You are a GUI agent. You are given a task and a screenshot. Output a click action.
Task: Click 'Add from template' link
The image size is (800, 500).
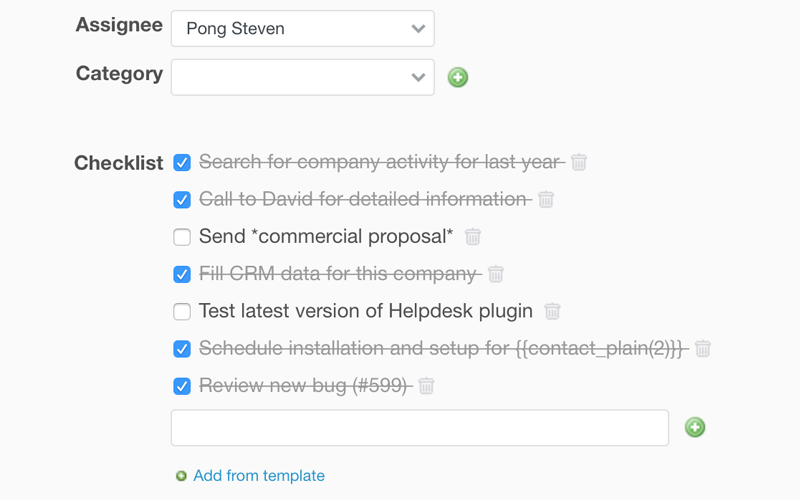coord(259,476)
